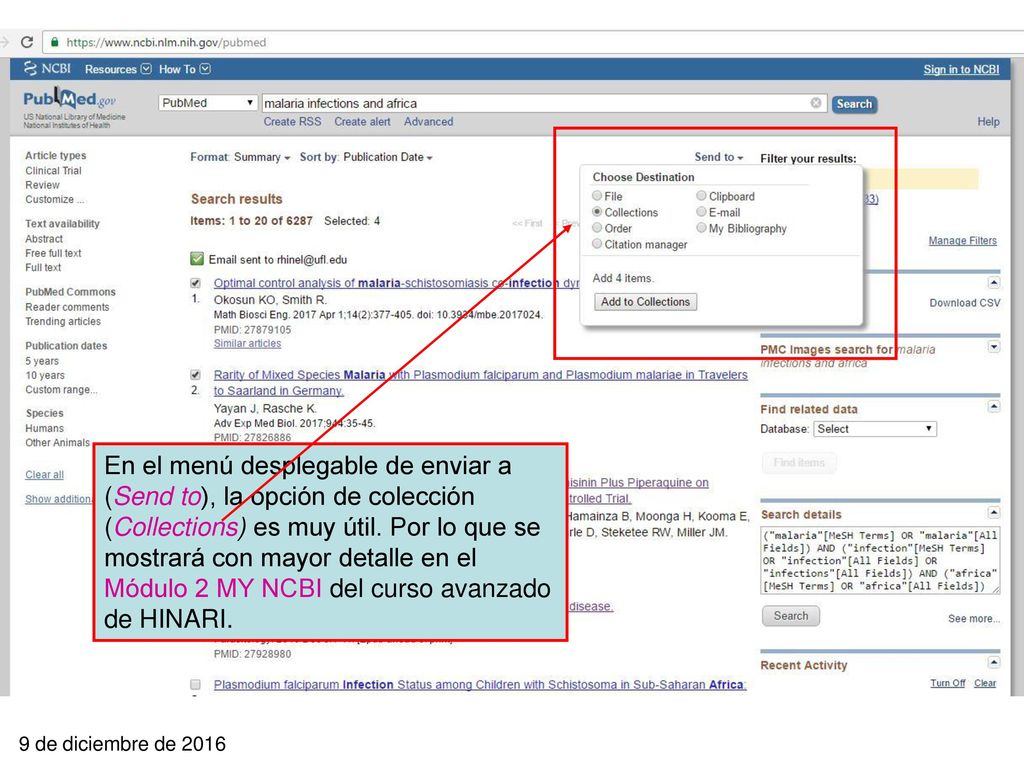The height and width of the screenshot is (768, 1024).
Task: Clear the search box with the X icon
Action: pyautogui.click(x=816, y=103)
